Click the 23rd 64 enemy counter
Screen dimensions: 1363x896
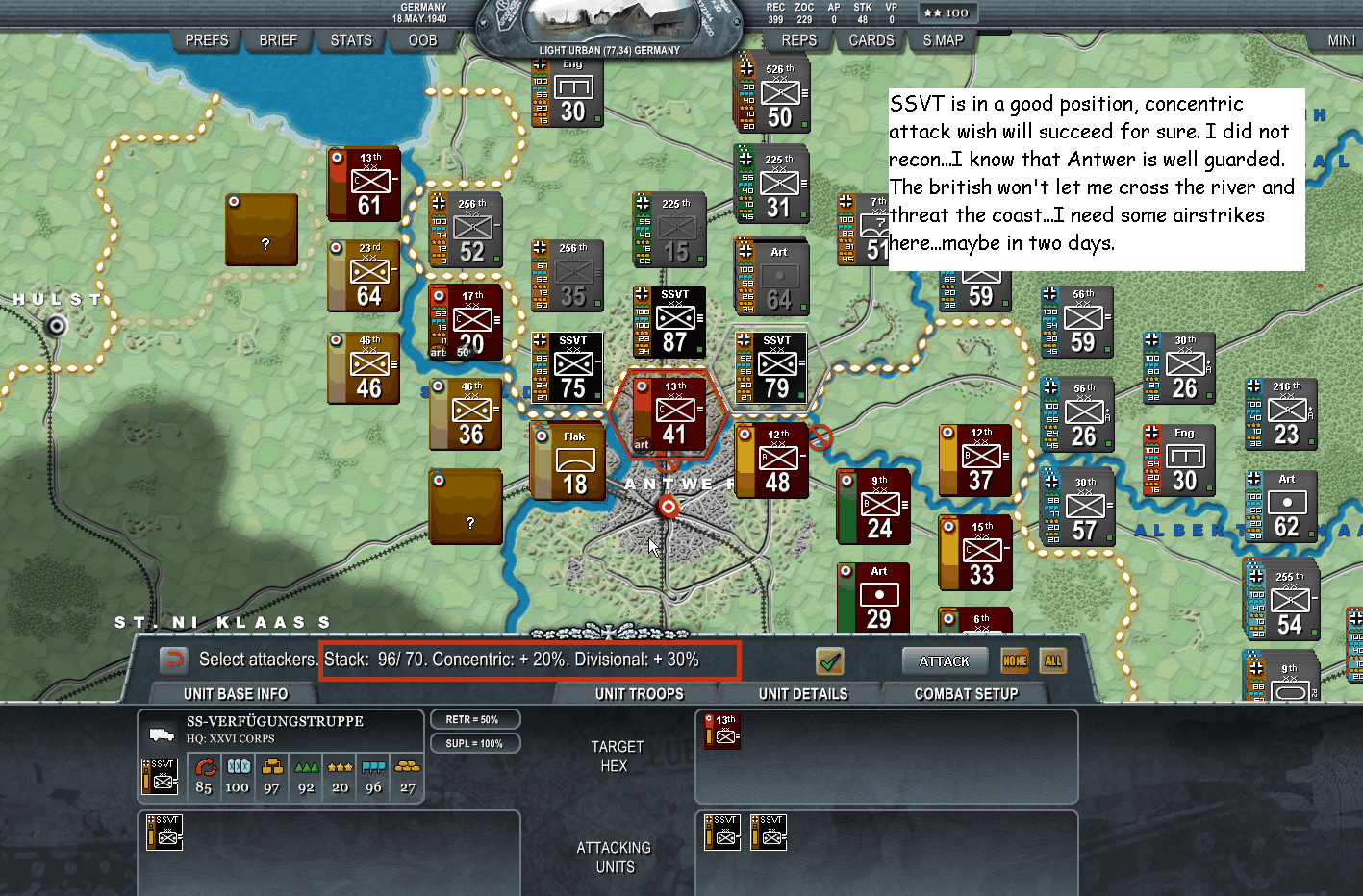pos(364,276)
